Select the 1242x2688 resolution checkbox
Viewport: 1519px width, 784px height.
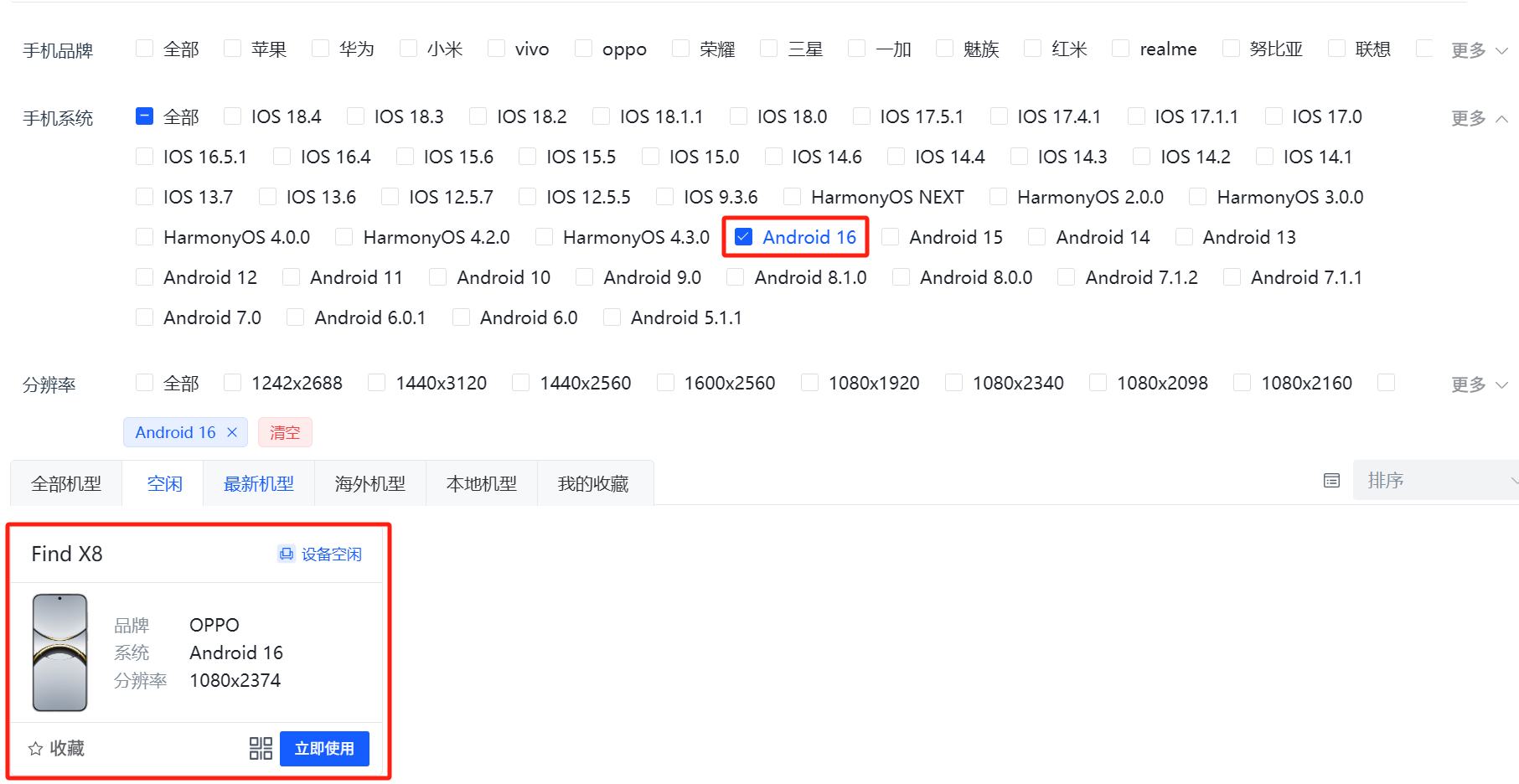coord(232,383)
